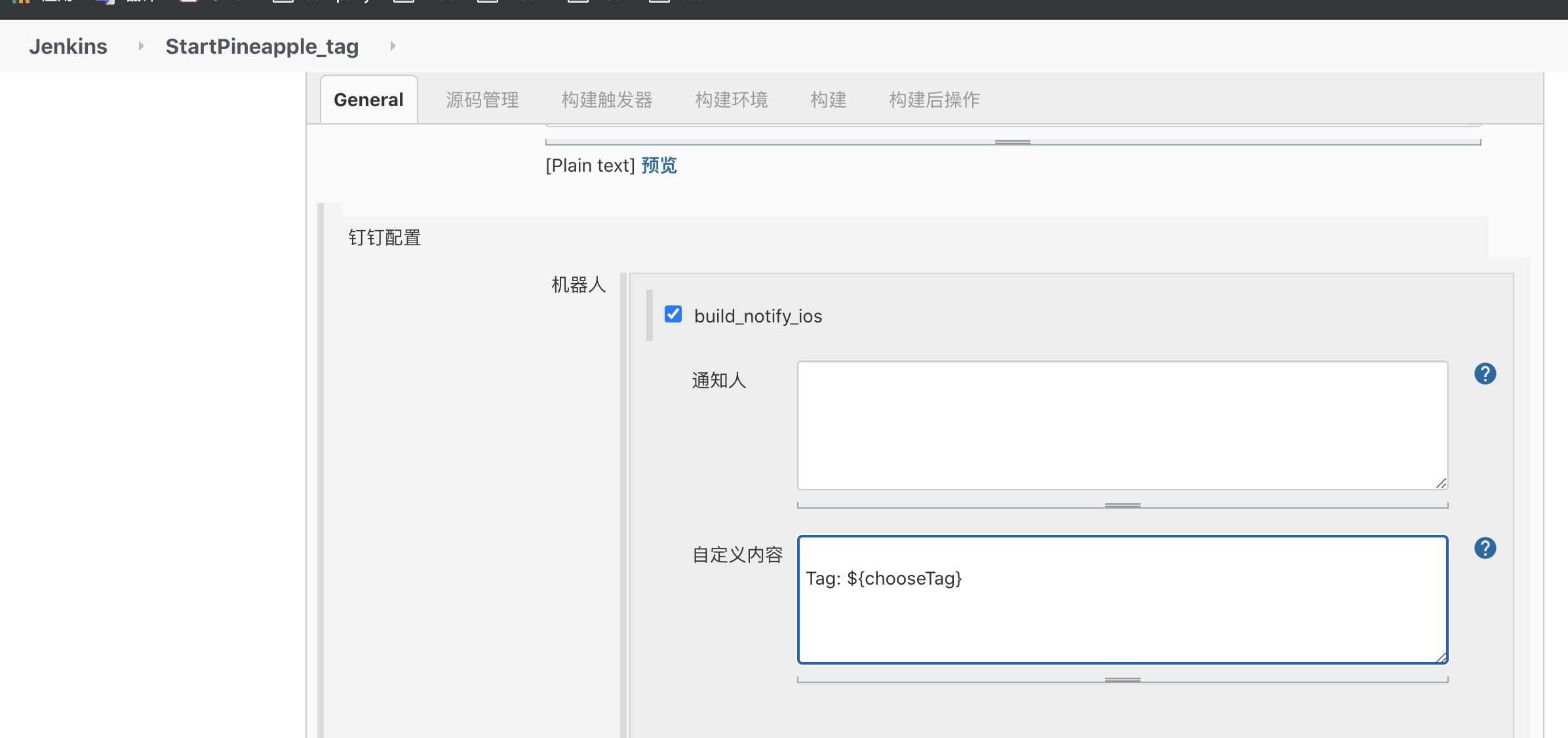This screenshot has height=738, width=1568.
Task: Click the 预览 preview link
Action: 659,165
